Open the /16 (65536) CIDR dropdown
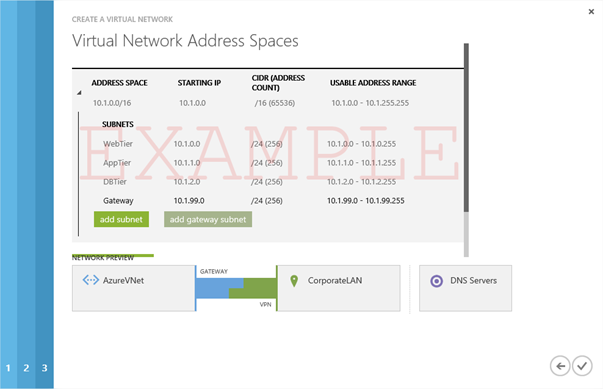The image size is (603, 389). tap(275, 103)
